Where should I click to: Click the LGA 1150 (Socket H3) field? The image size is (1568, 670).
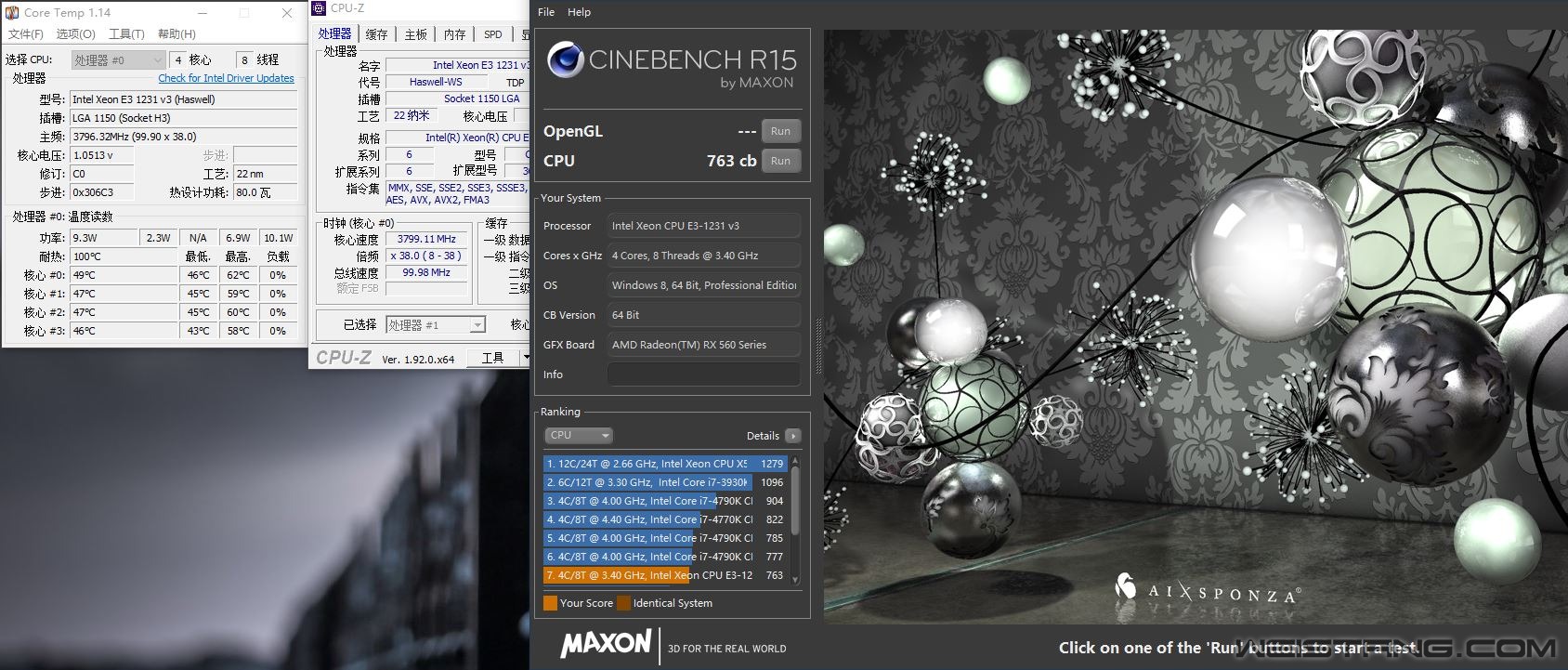tap(184, 118)
